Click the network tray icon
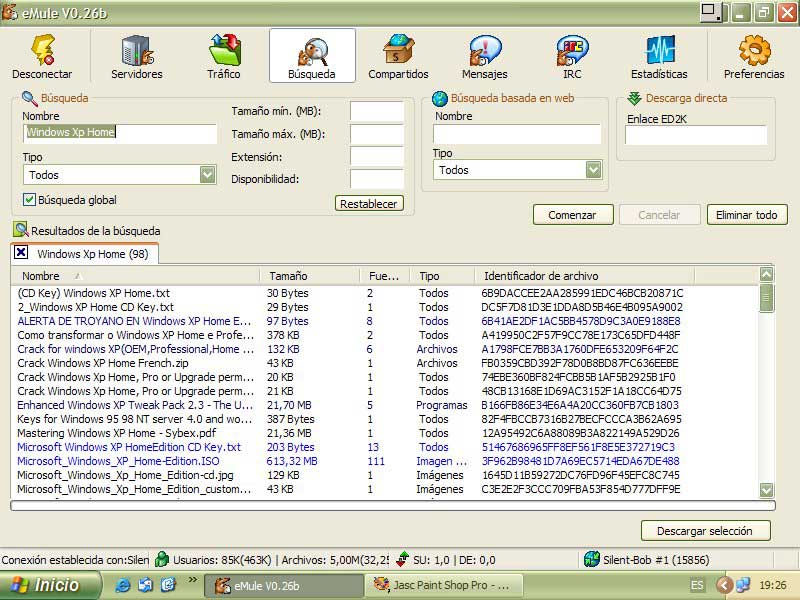 743,585
